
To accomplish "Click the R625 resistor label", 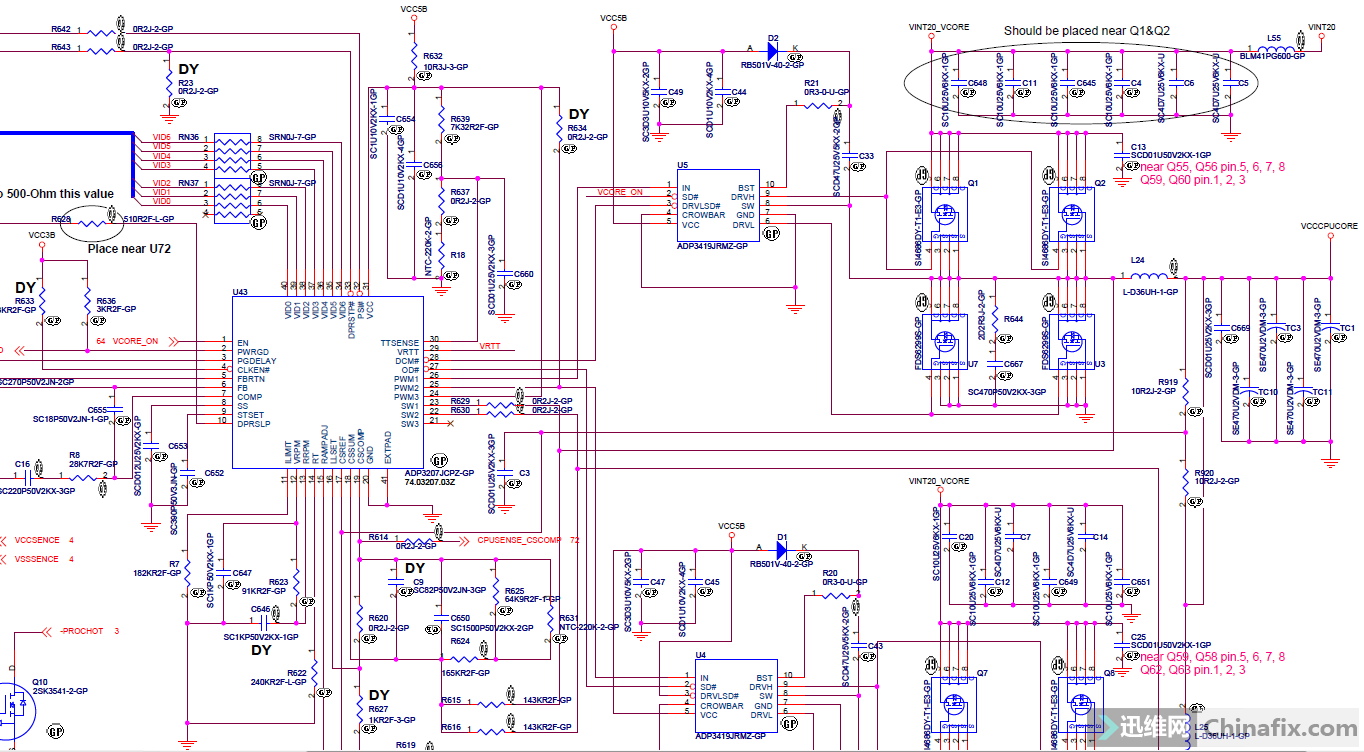I will (514, 591).
